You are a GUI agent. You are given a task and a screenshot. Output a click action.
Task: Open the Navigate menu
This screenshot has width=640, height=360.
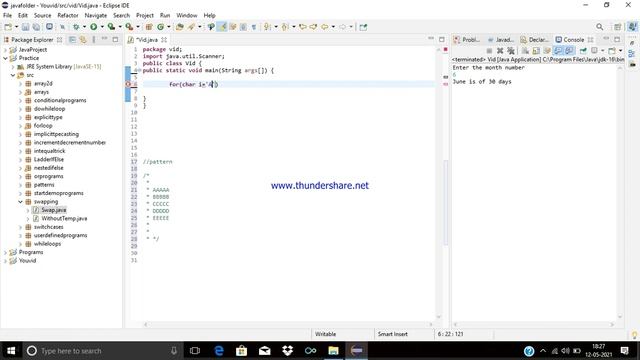[x=96, y=15]
